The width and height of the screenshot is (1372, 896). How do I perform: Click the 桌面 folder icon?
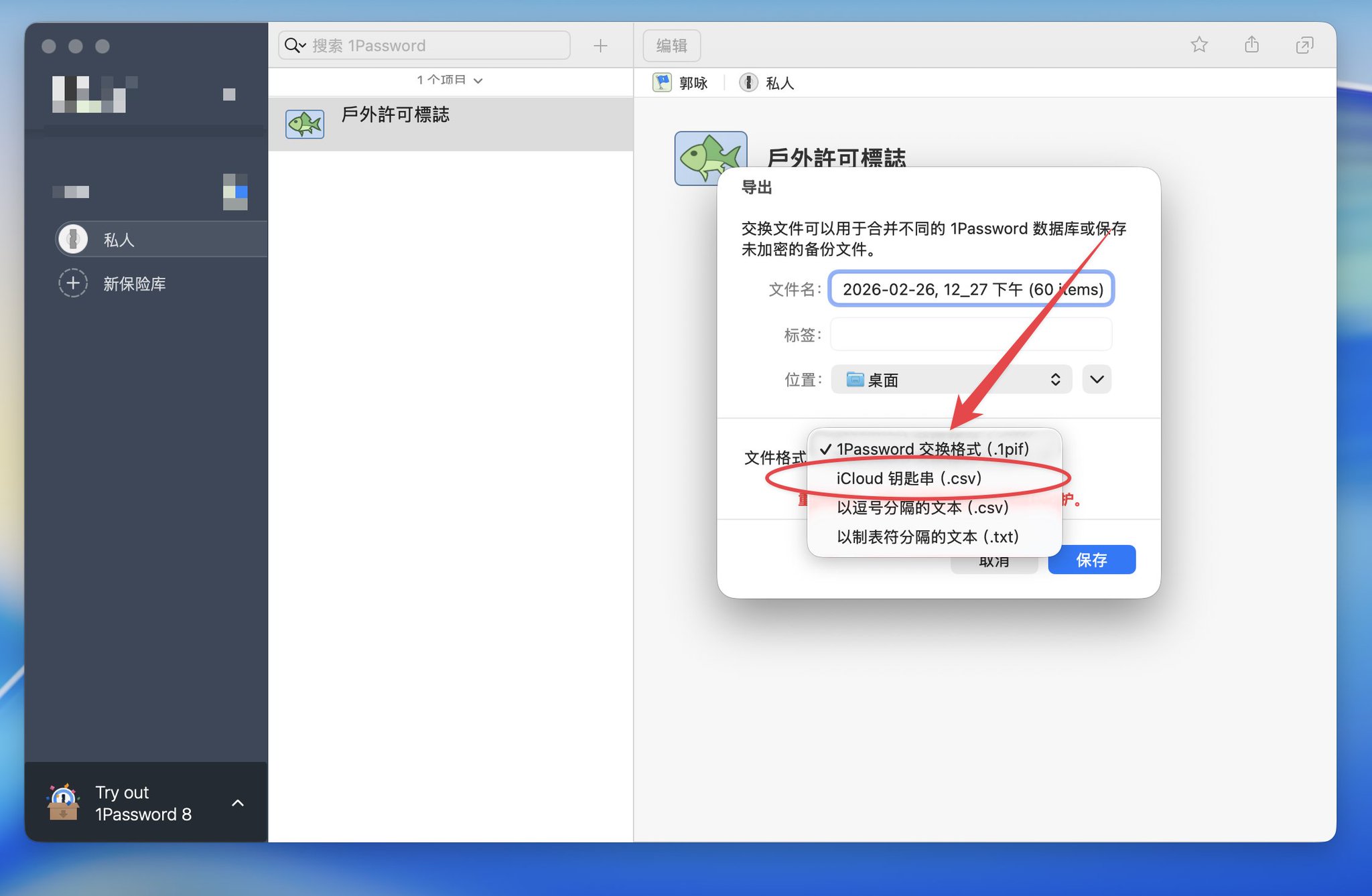tap(855, 380)
